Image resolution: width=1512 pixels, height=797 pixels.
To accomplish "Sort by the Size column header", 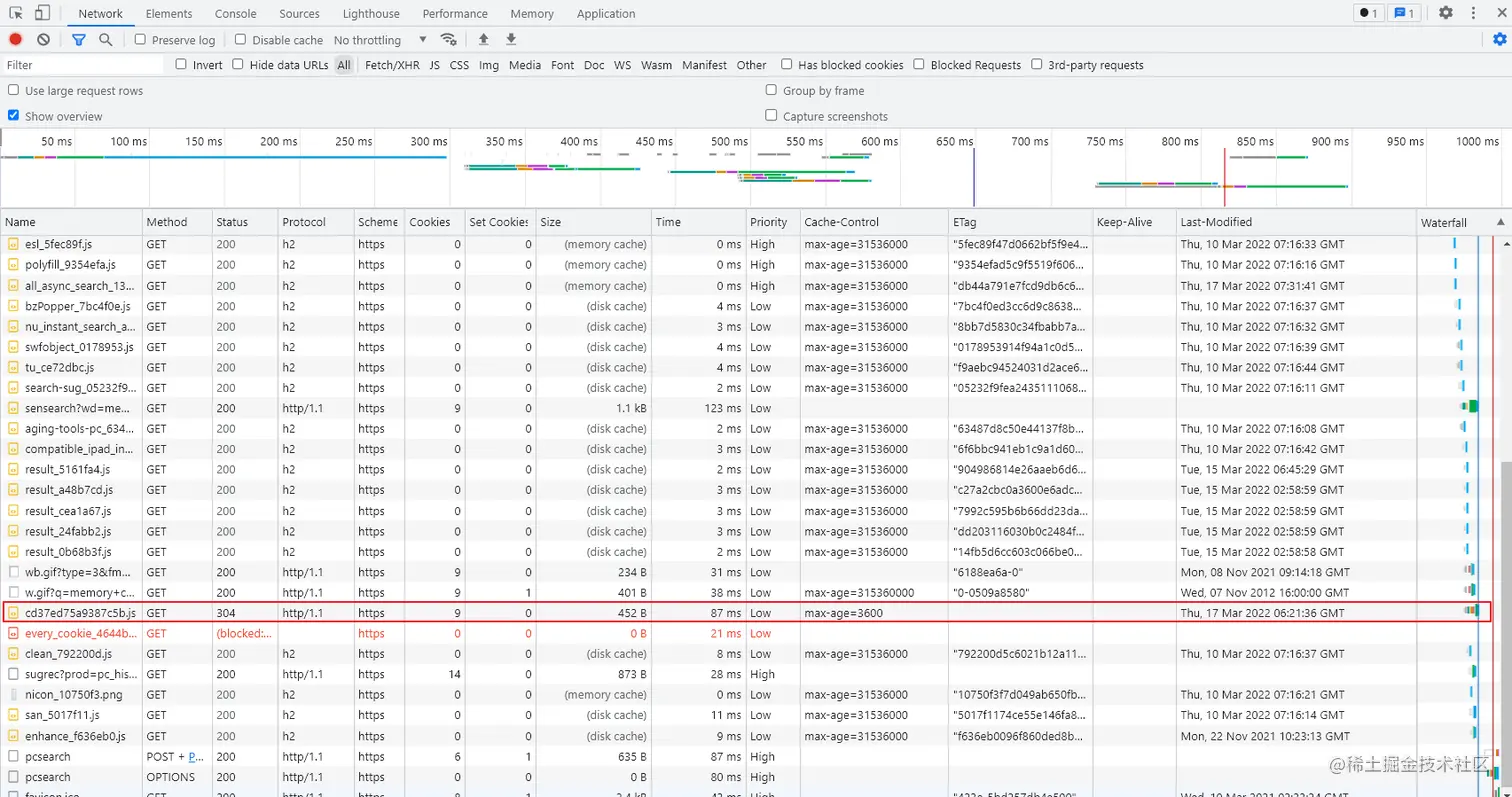I will [x=594, y=222].
